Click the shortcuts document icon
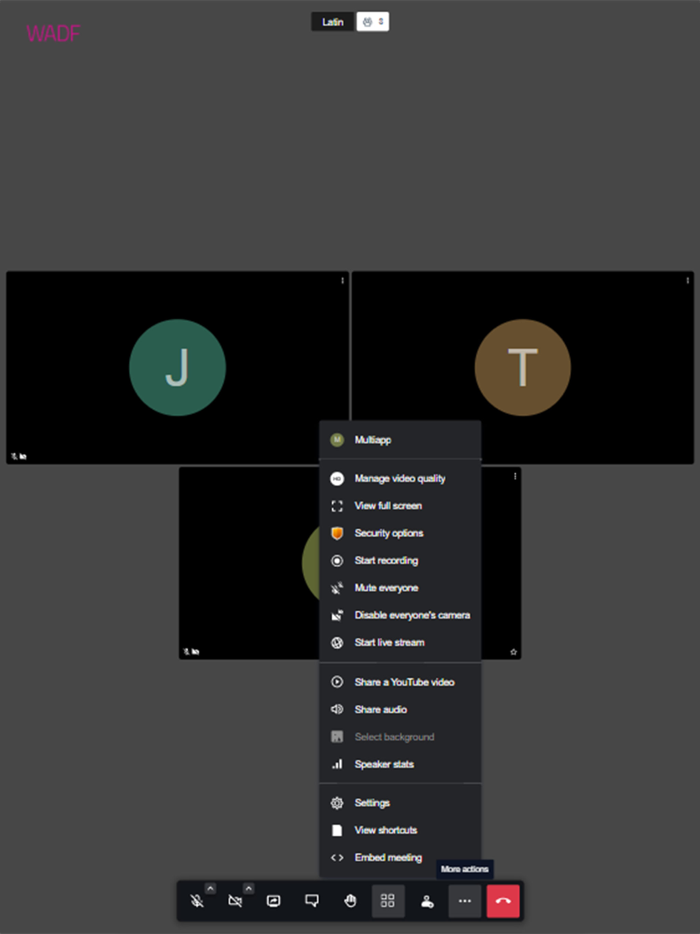This screenshot has height=934, width=700. pos(337,830)
